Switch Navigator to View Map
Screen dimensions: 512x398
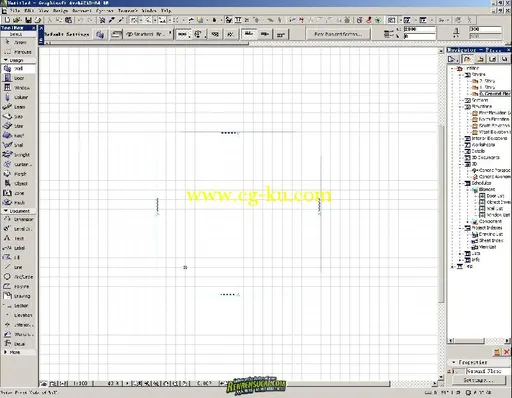point(480,59)
